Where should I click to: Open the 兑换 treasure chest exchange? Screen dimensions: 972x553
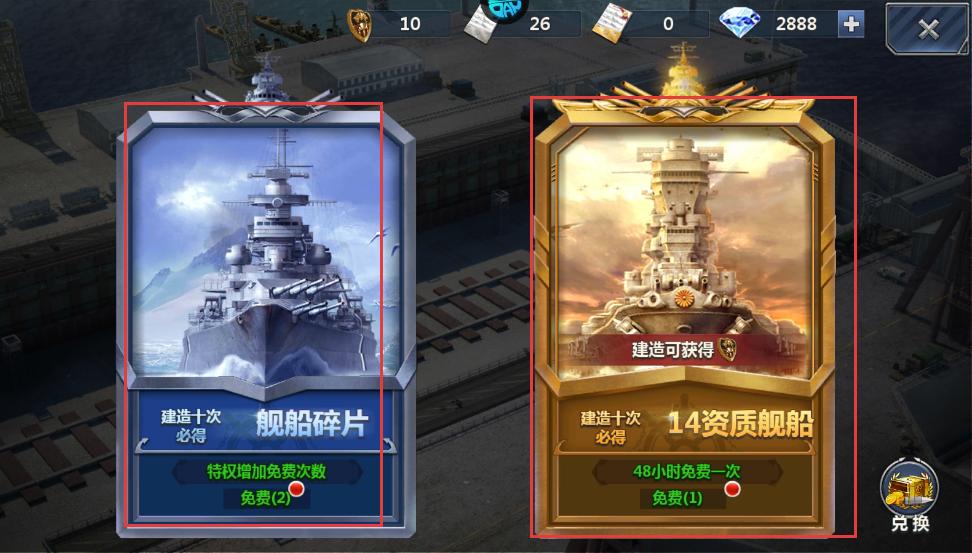pos(909,497)
